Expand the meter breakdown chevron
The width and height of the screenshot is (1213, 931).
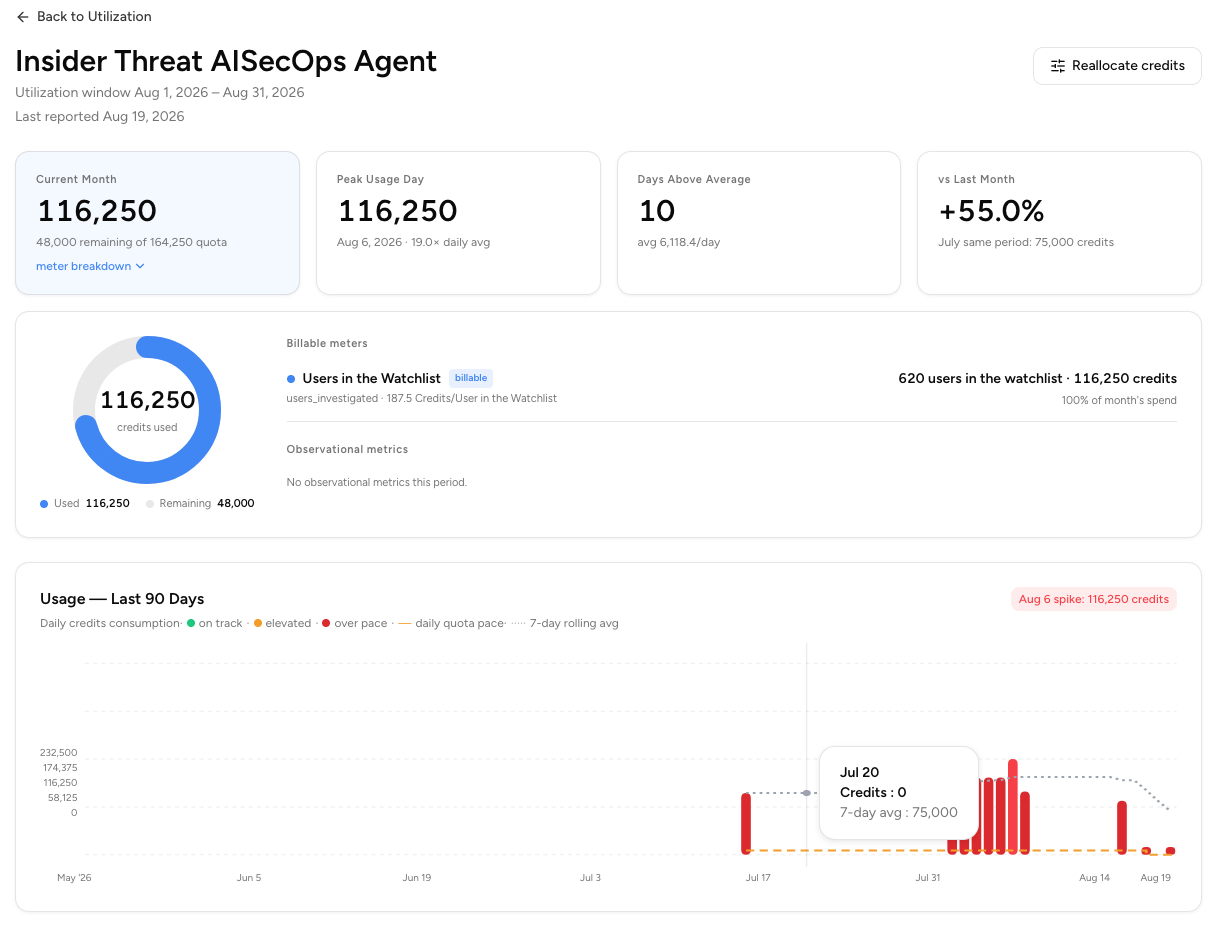pyautogui.click(x=140, y=266)
